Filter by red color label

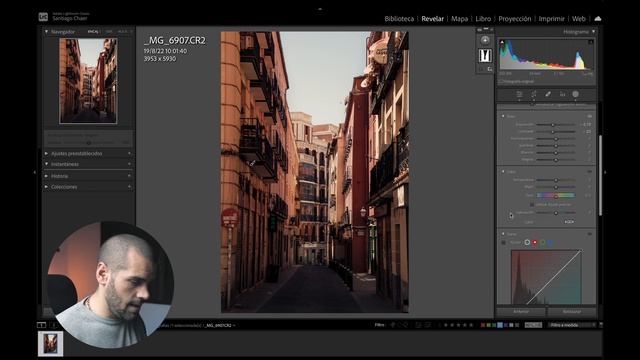483,325
